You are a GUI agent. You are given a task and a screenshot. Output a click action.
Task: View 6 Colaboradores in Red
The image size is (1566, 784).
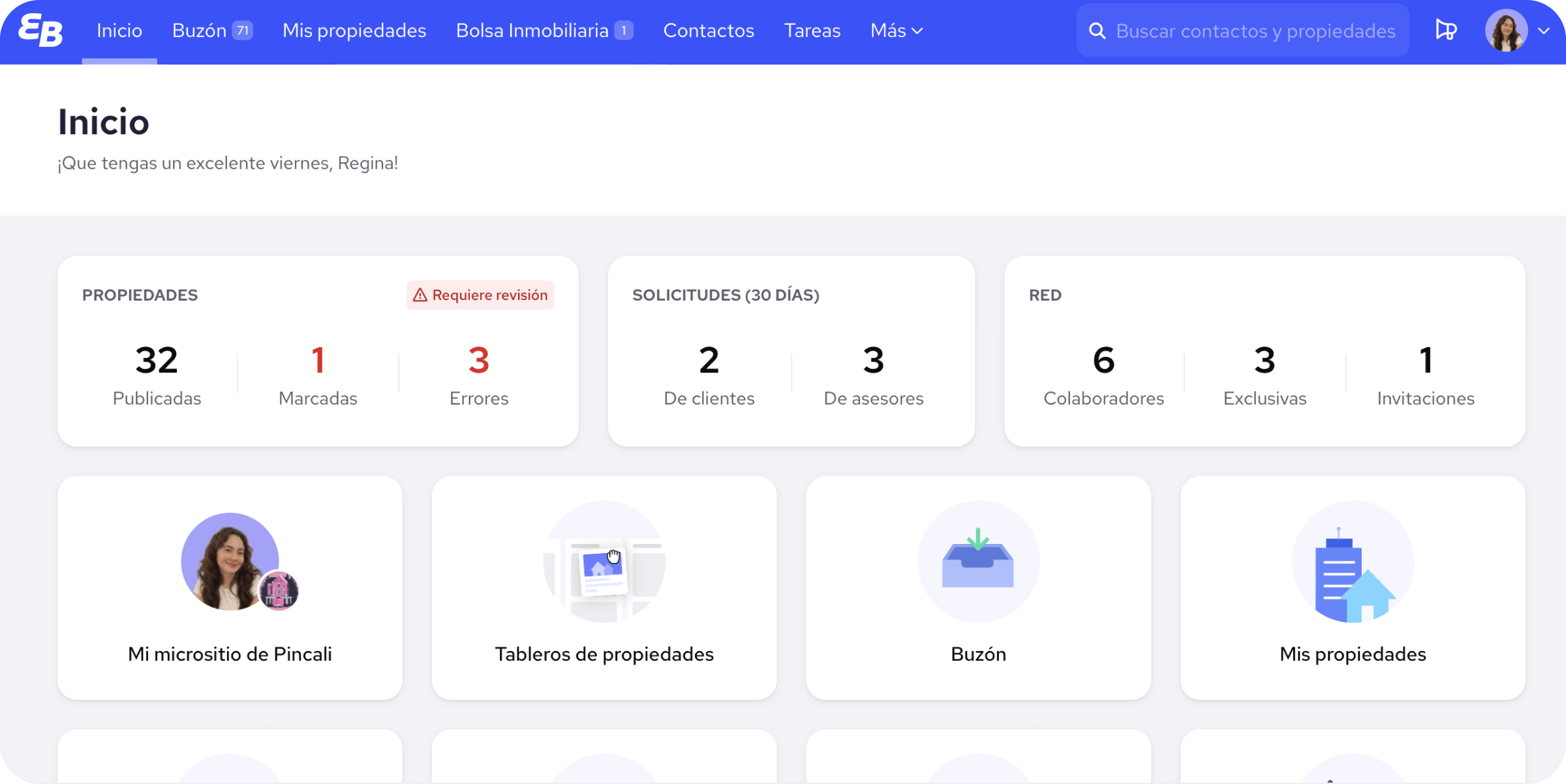click(1103, 375)
